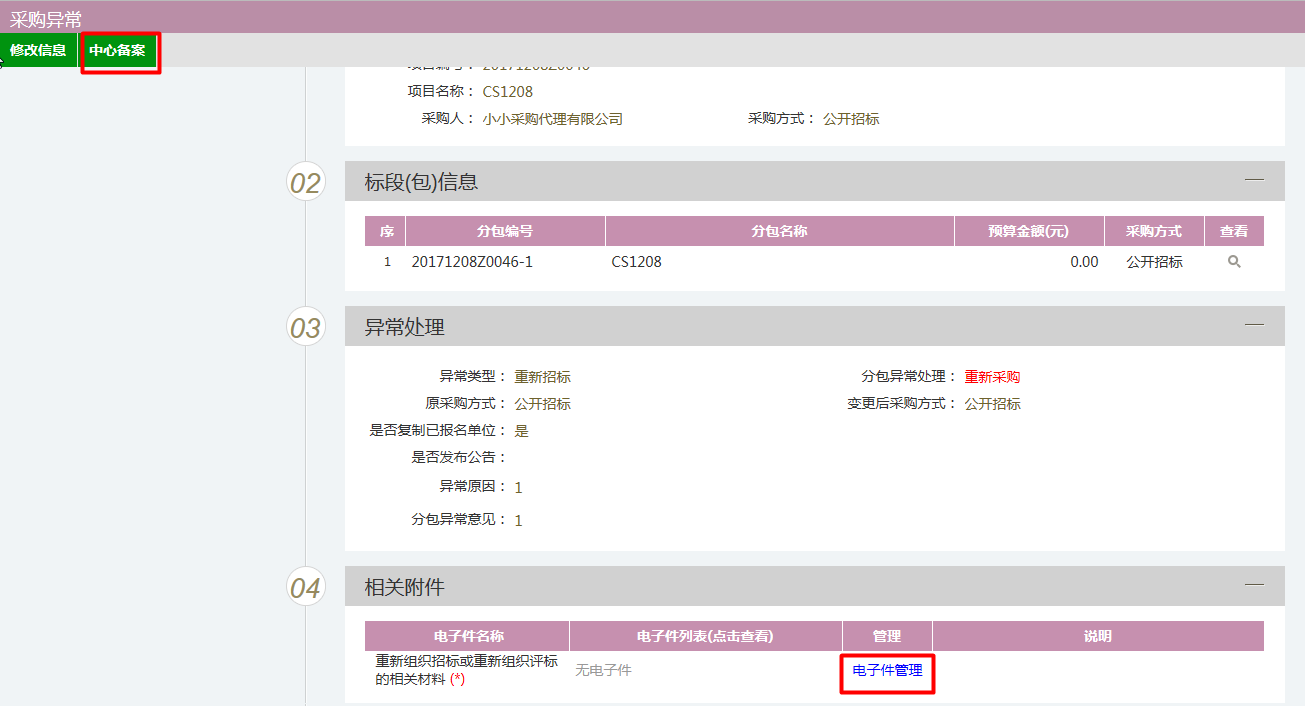This screenshot has width=1305, height=706.
Task: Click the 分包名称 column header
Action: (x=779, y=231)
